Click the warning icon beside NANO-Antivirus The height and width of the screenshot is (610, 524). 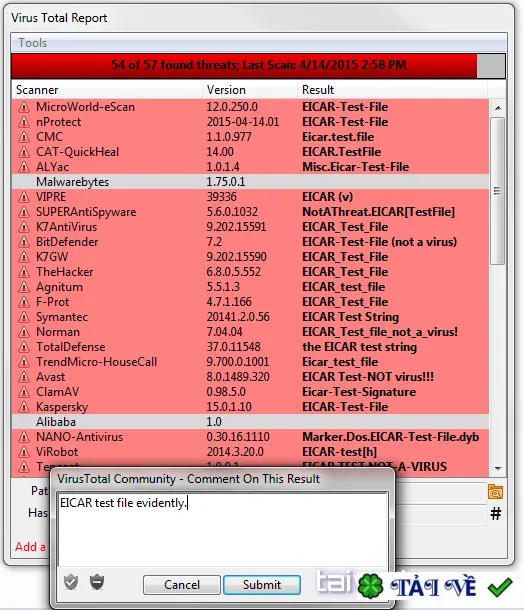coord(24,437)
